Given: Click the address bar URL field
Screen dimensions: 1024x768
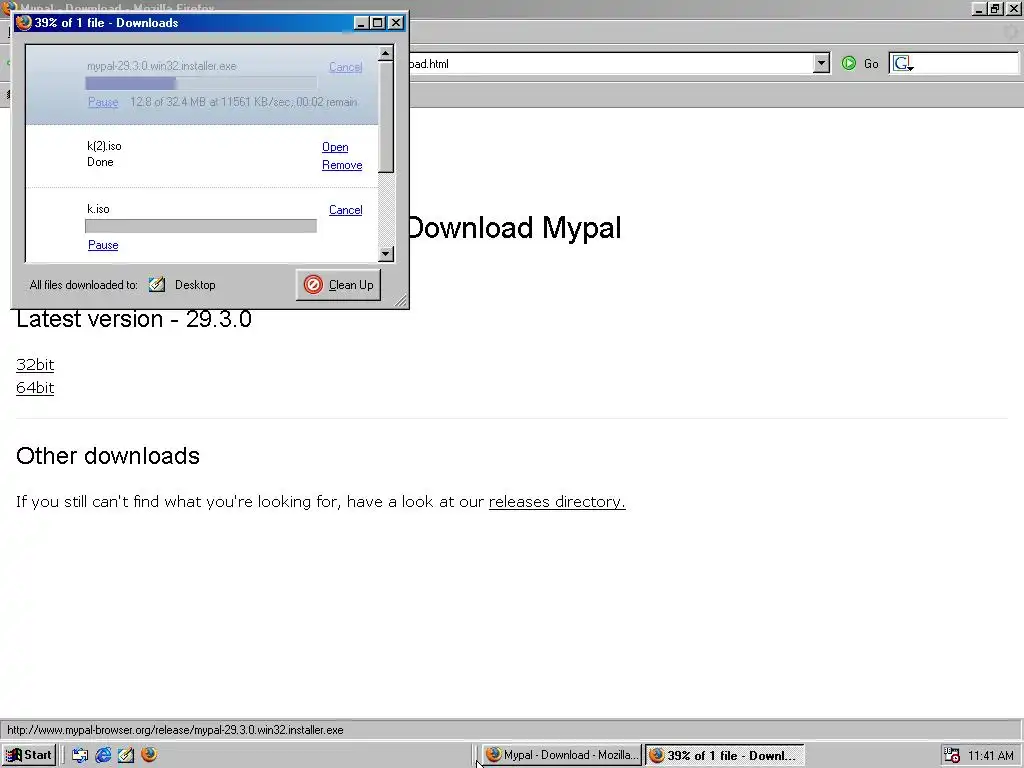Looking at the screenshot, I should (x=611, y=63).
